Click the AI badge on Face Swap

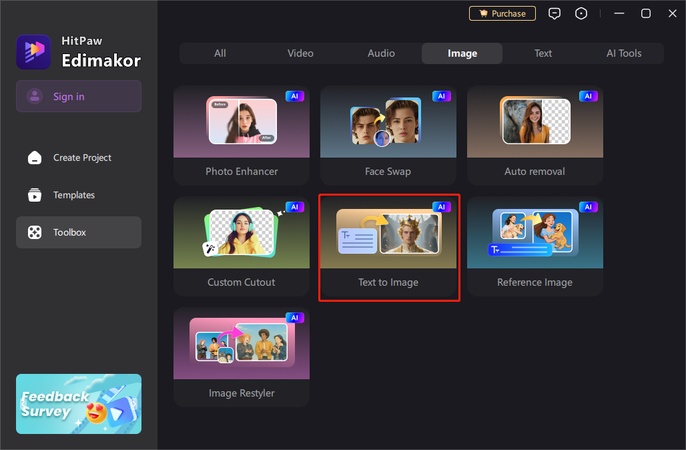coord(441,96)
